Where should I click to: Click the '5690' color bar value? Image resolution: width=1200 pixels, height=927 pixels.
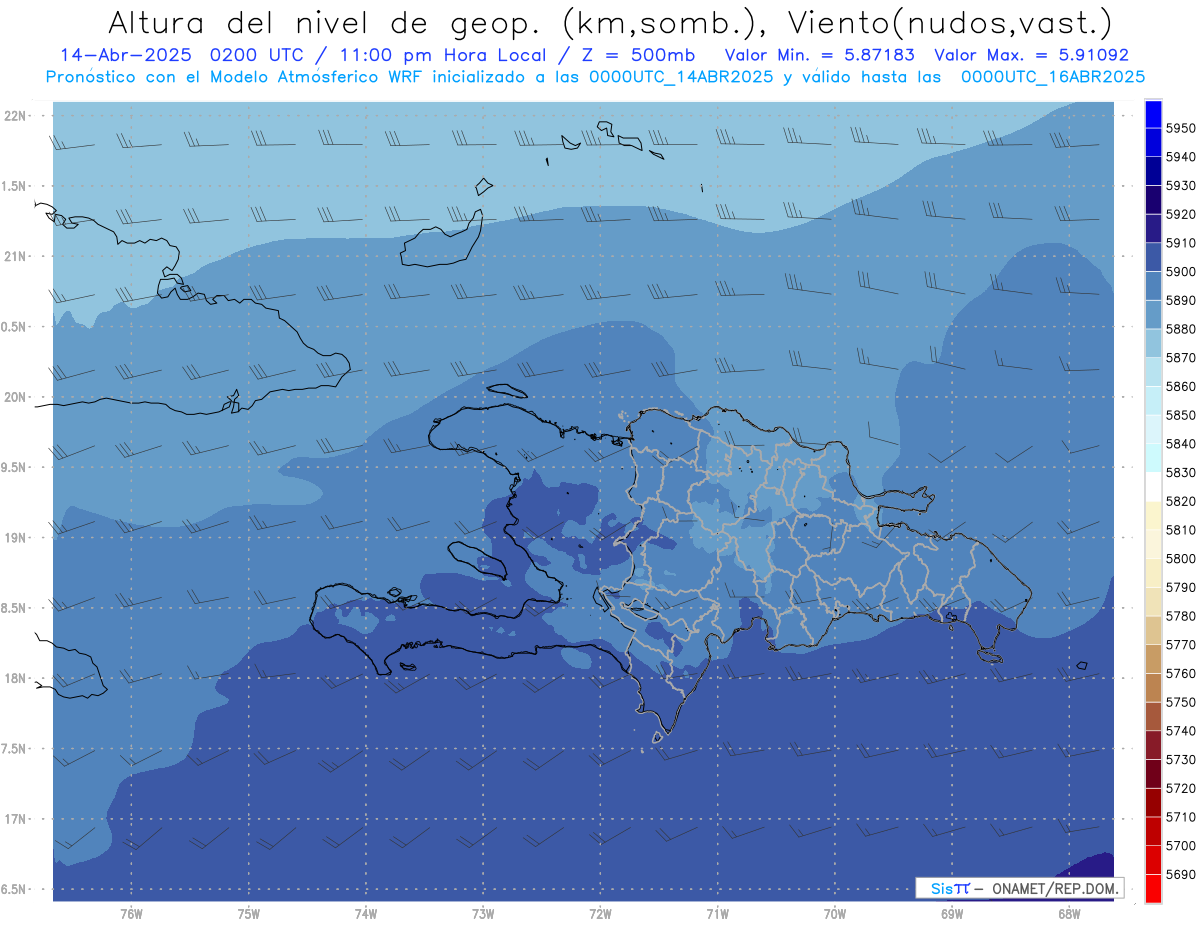[x=1181, y=875]
